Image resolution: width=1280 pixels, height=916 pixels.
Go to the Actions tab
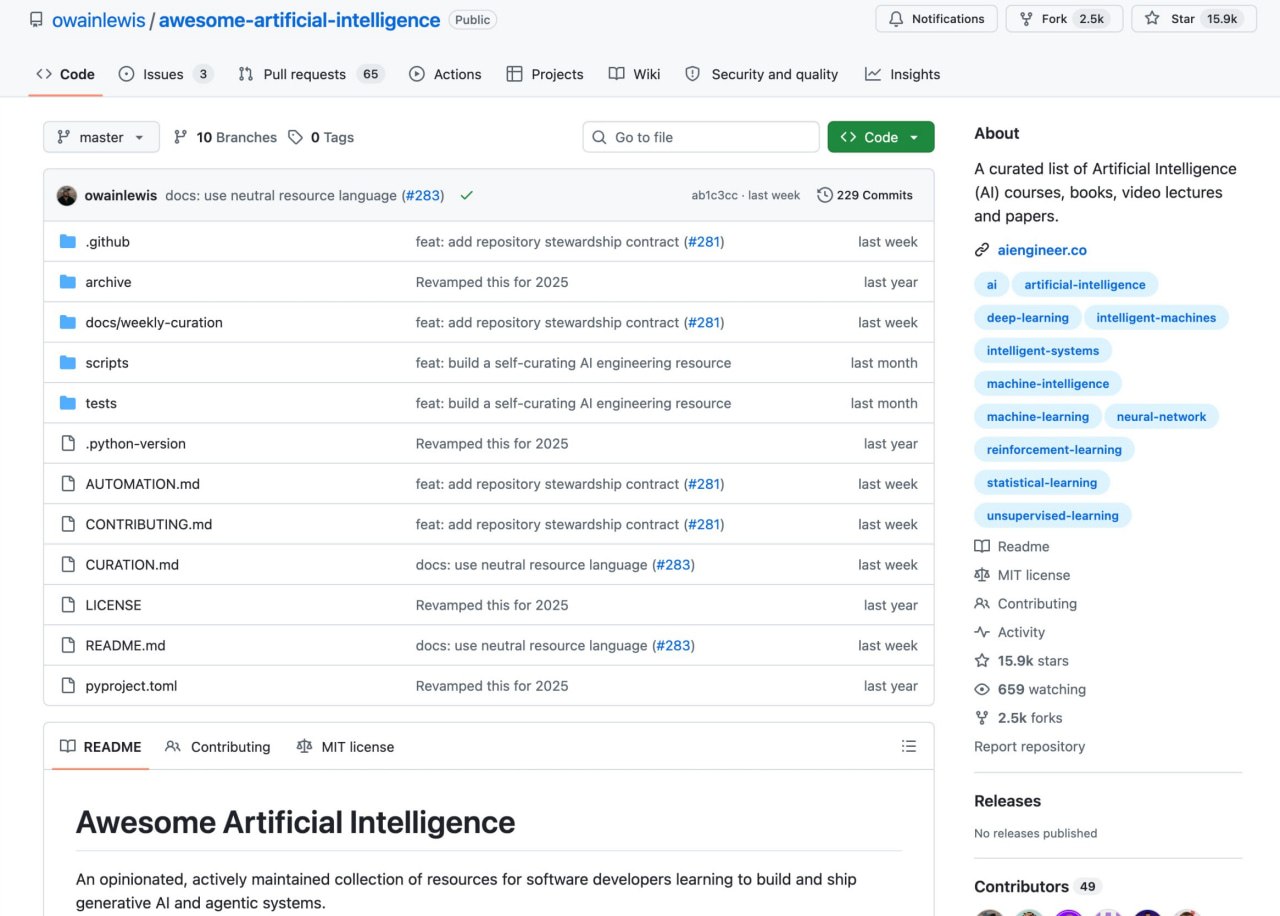coord(445,74)
